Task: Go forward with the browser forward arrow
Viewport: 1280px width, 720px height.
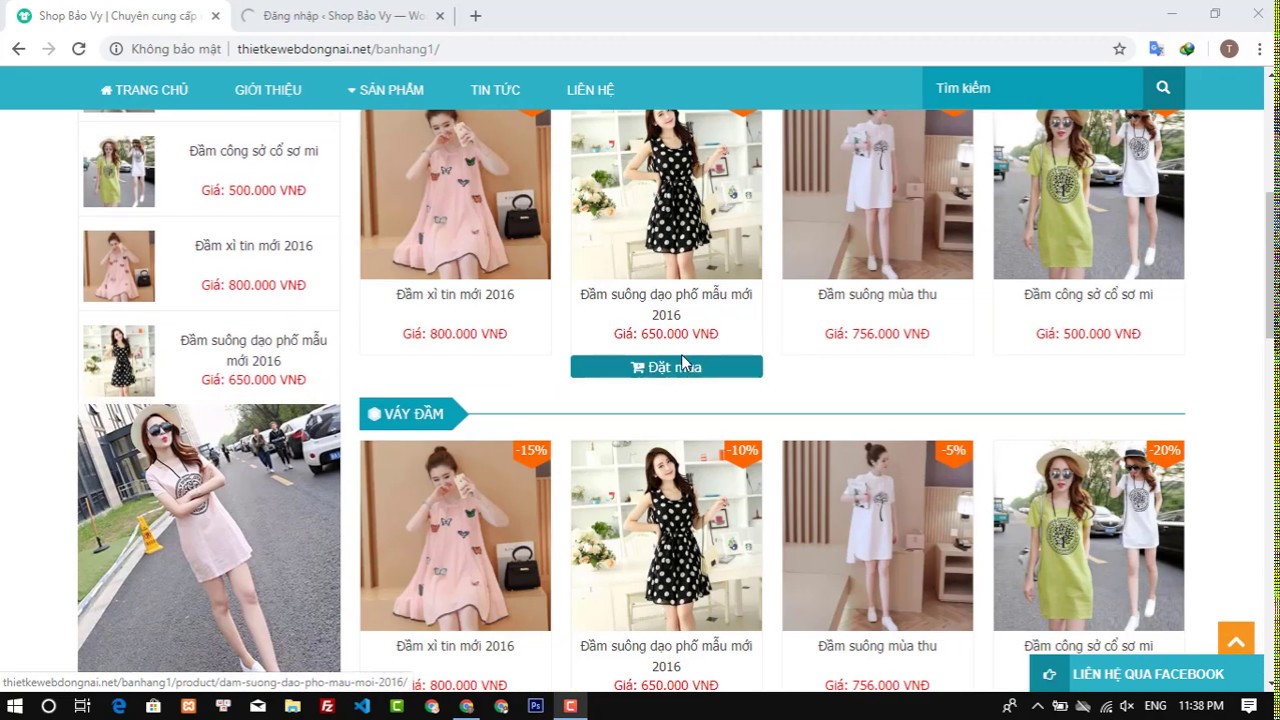Action: click(48, 49)
